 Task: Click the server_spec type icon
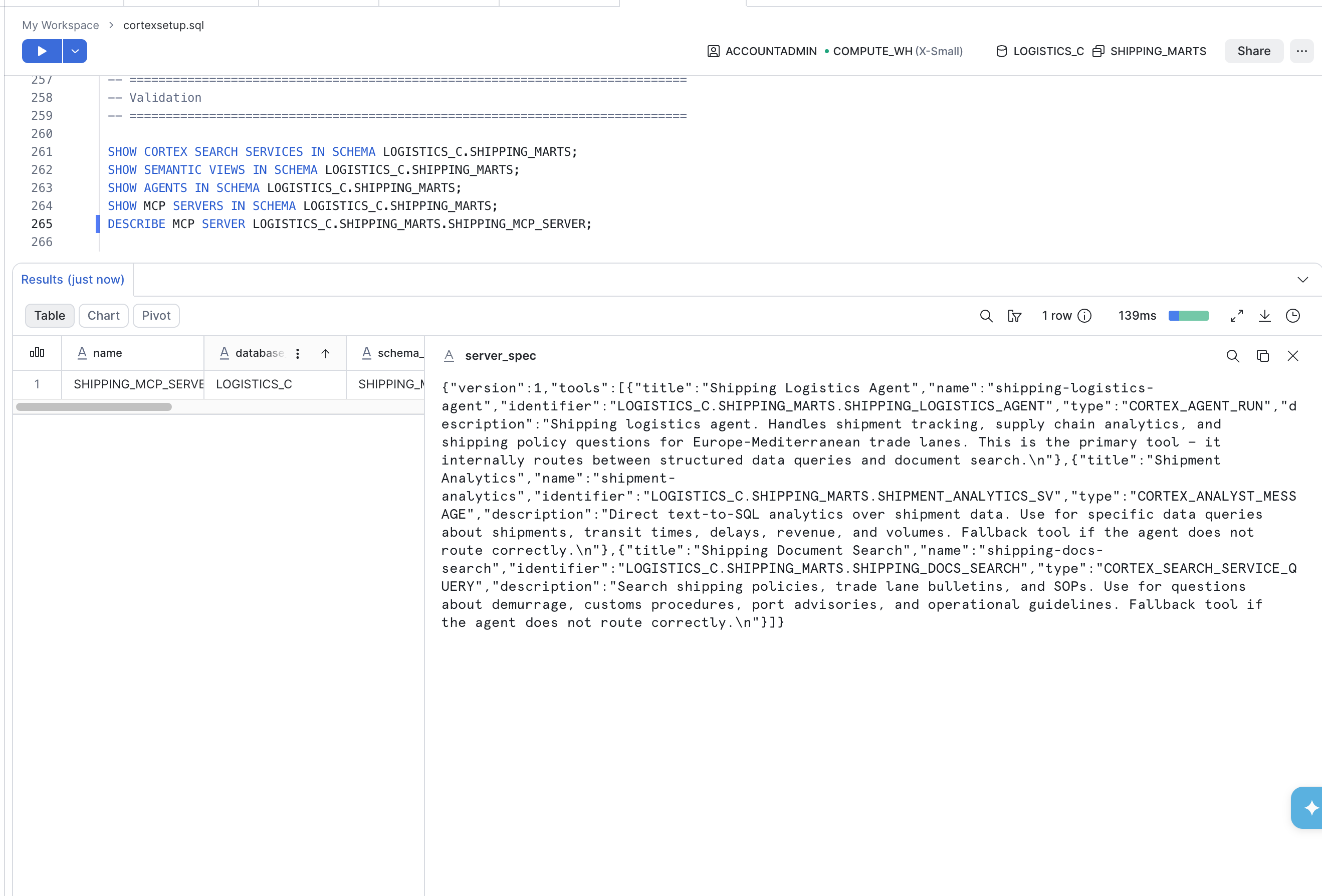point(449,356)
